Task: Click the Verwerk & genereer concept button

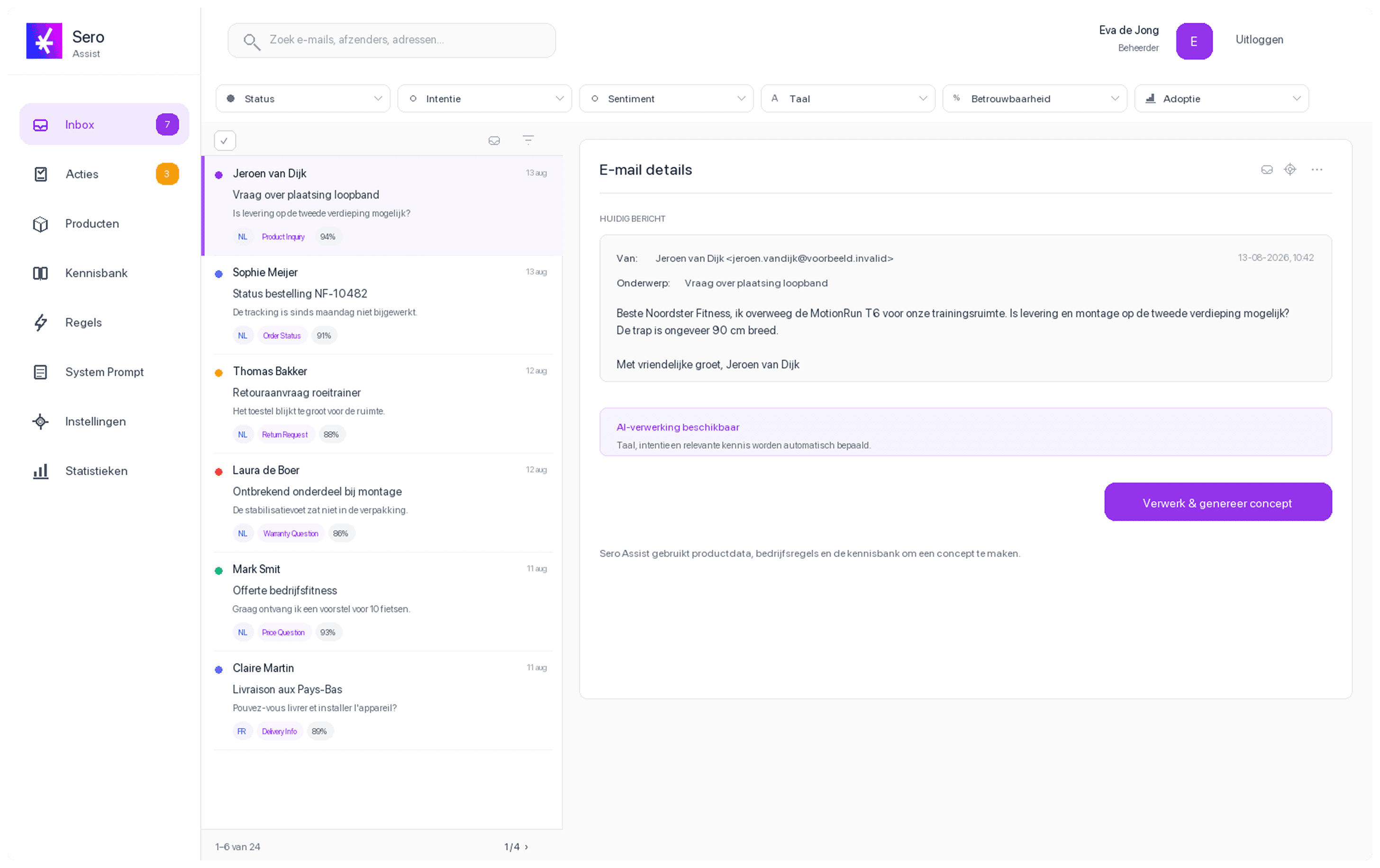Action: (x=1218, y=503)
